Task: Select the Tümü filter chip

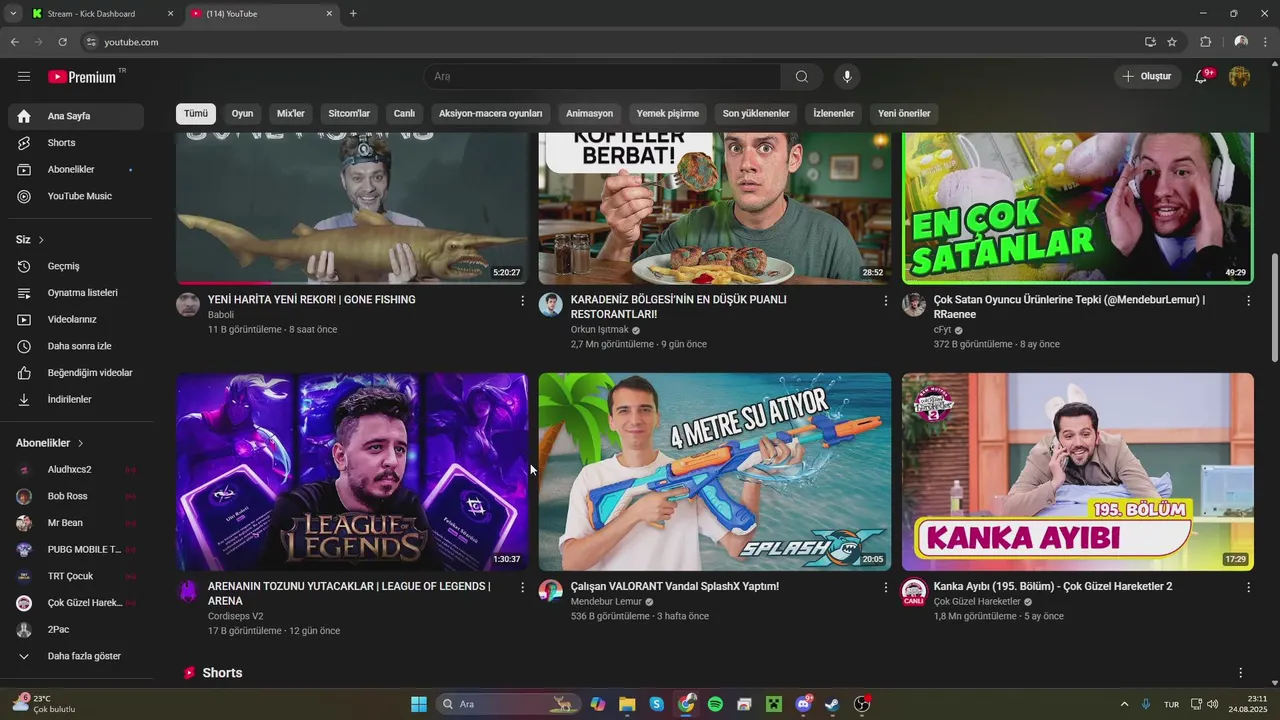Action: [x=195, y=114]
